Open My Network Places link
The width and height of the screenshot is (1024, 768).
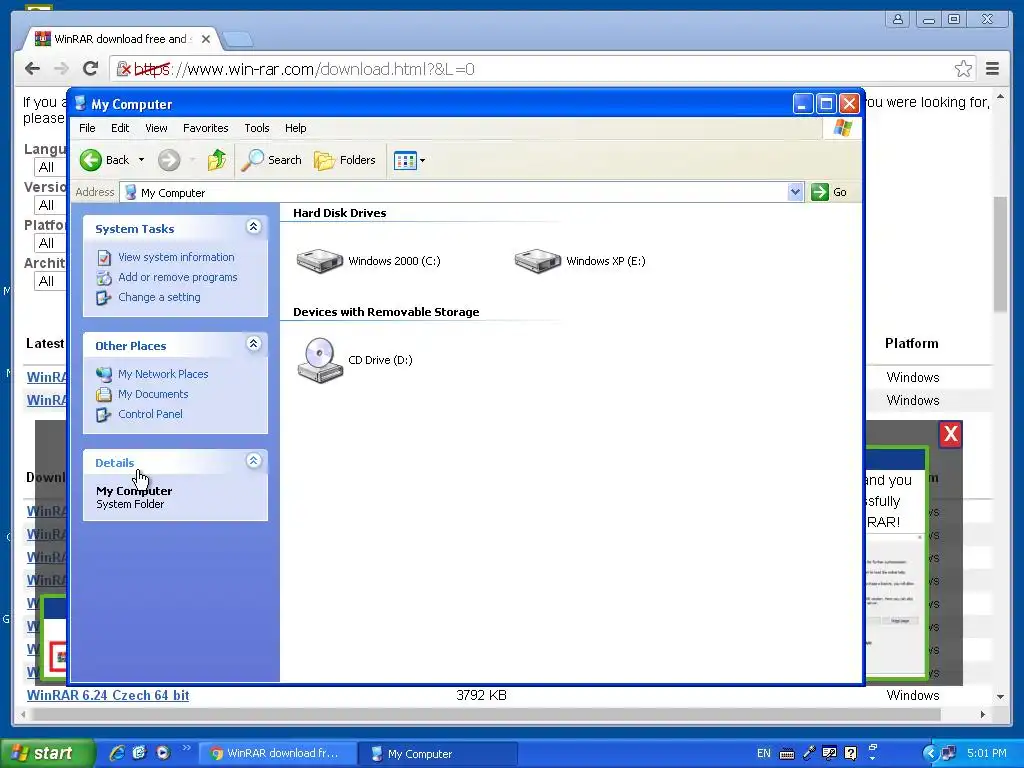pos(163,374)
